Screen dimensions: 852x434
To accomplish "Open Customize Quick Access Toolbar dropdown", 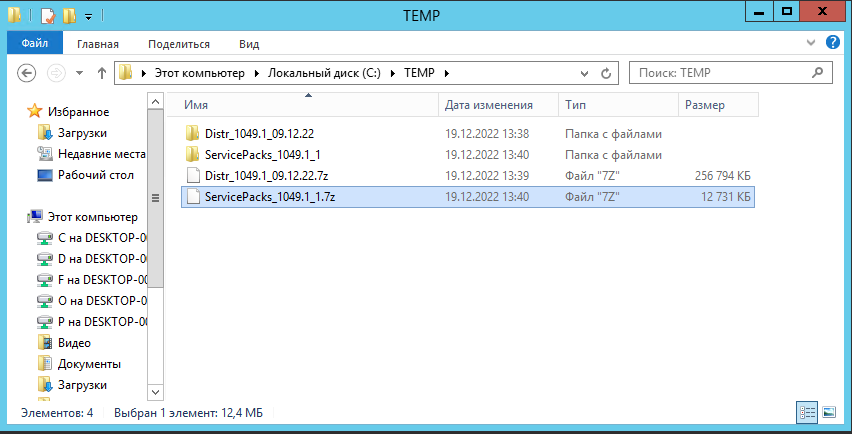I will coord(89,17).
